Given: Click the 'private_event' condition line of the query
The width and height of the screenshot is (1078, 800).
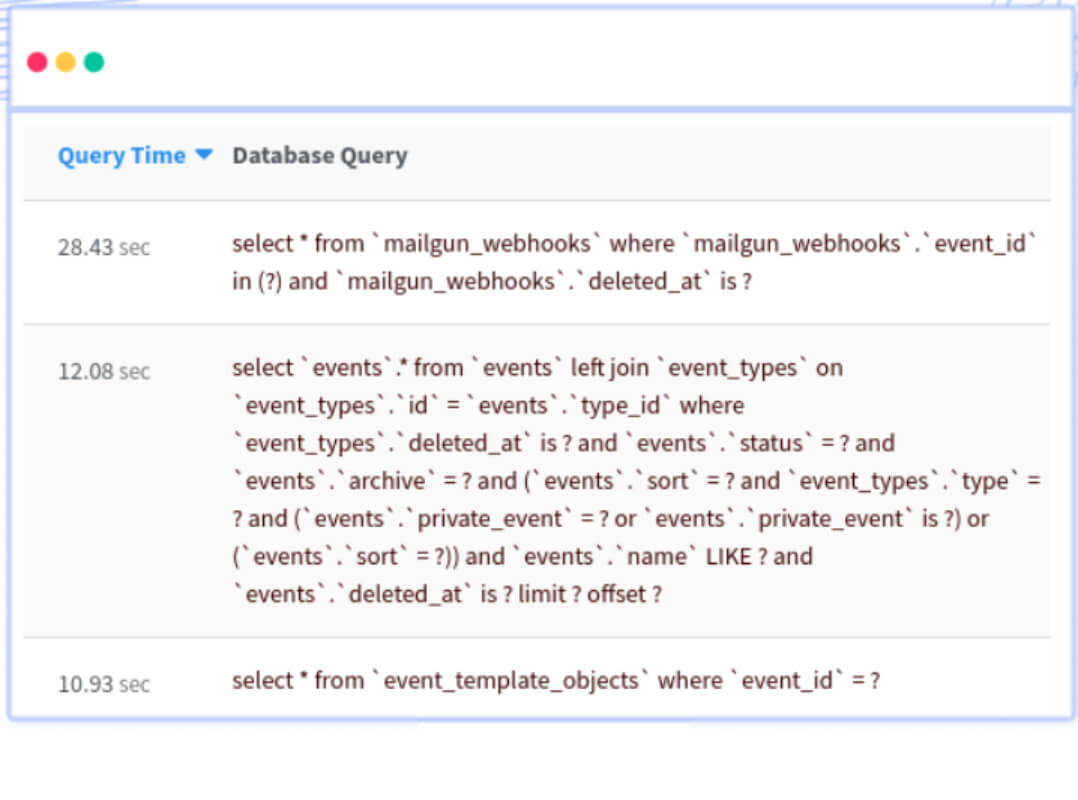Looking at the screenshot, I should pyautogui.click(x=610, y=519).
